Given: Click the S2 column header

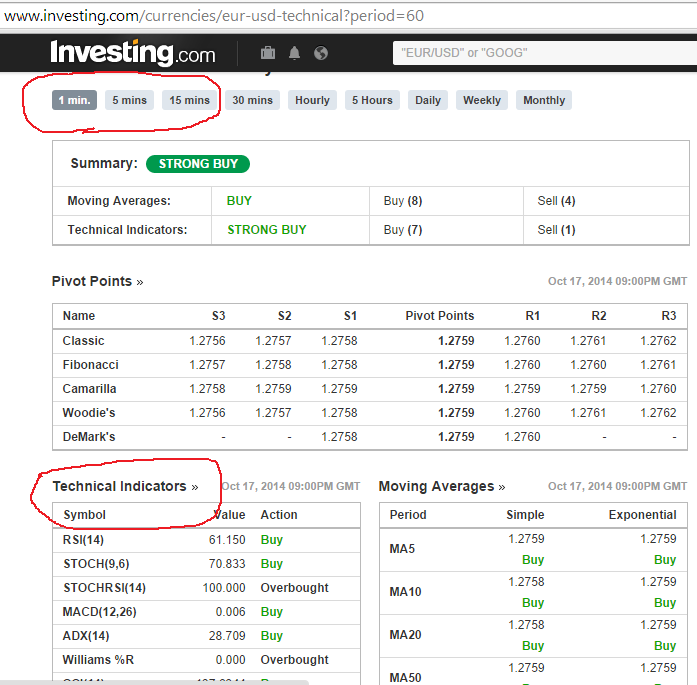Looking at the screenshot, I should pos(284,316).
